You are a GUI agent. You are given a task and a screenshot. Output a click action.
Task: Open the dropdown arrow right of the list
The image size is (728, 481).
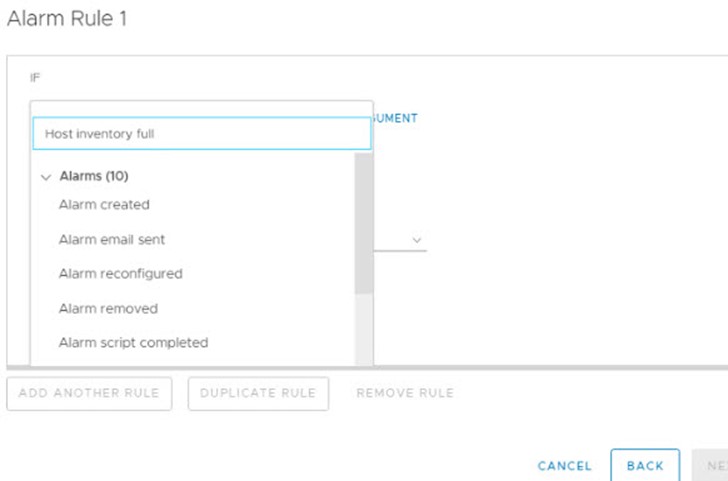416,240
